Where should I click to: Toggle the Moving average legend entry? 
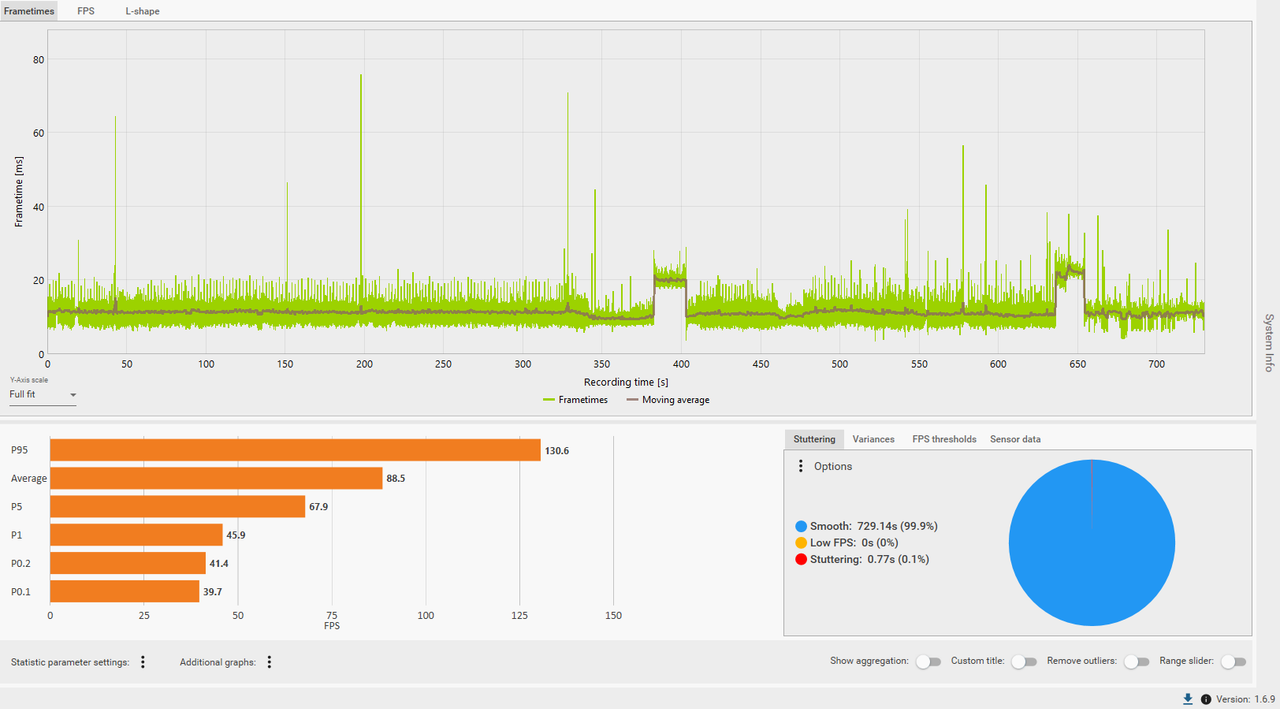[668, 399]
